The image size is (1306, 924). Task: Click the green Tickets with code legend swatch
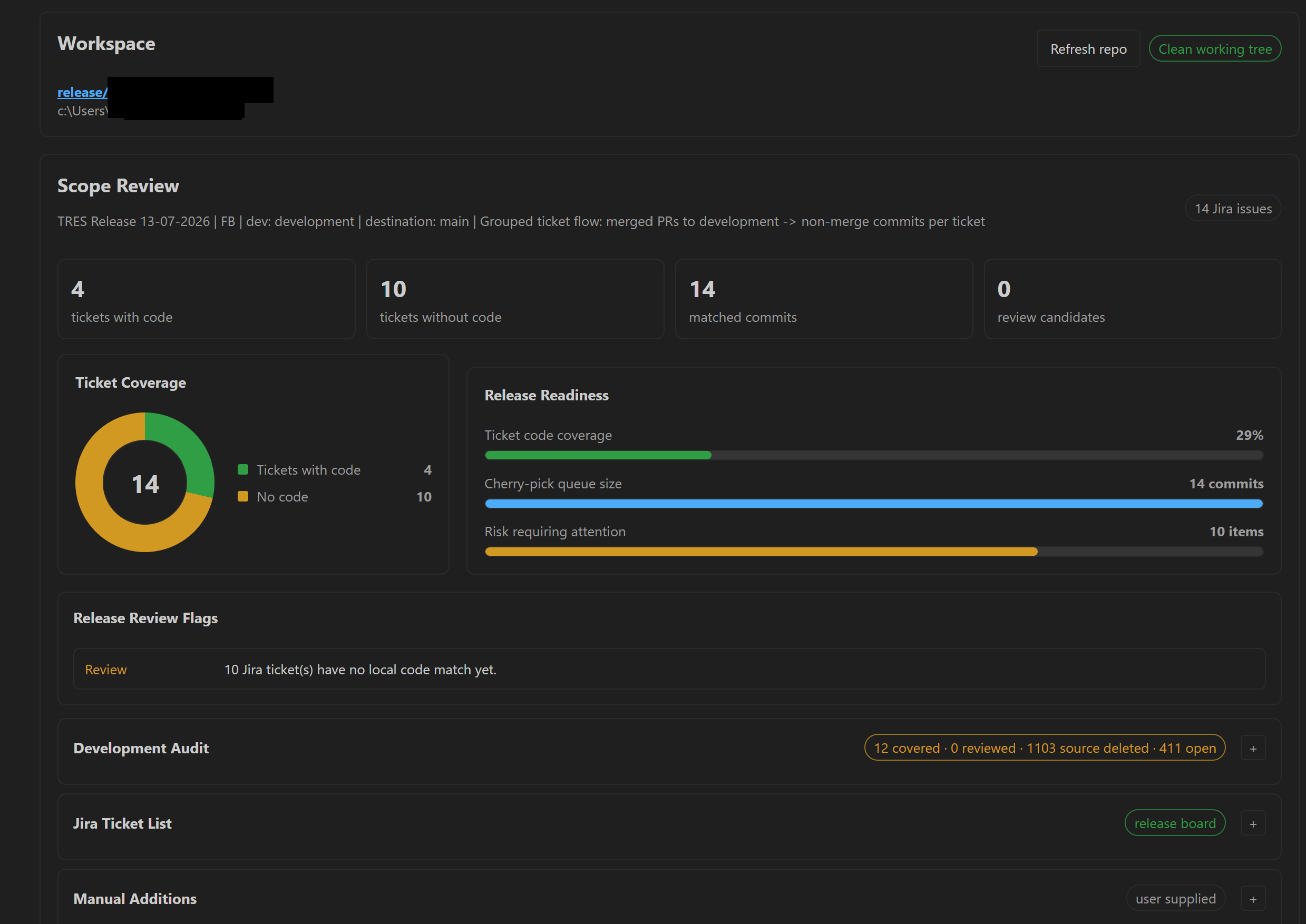pyautogui.click(x=243, y=469)
